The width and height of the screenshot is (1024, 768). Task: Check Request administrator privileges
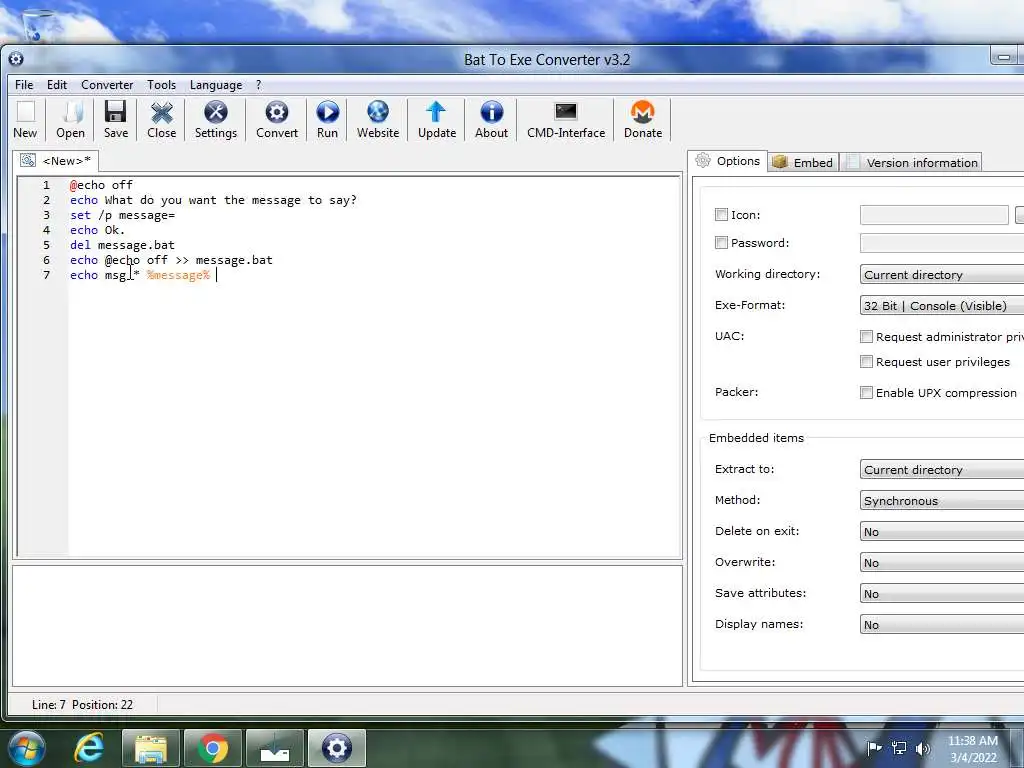pos(866,336)
